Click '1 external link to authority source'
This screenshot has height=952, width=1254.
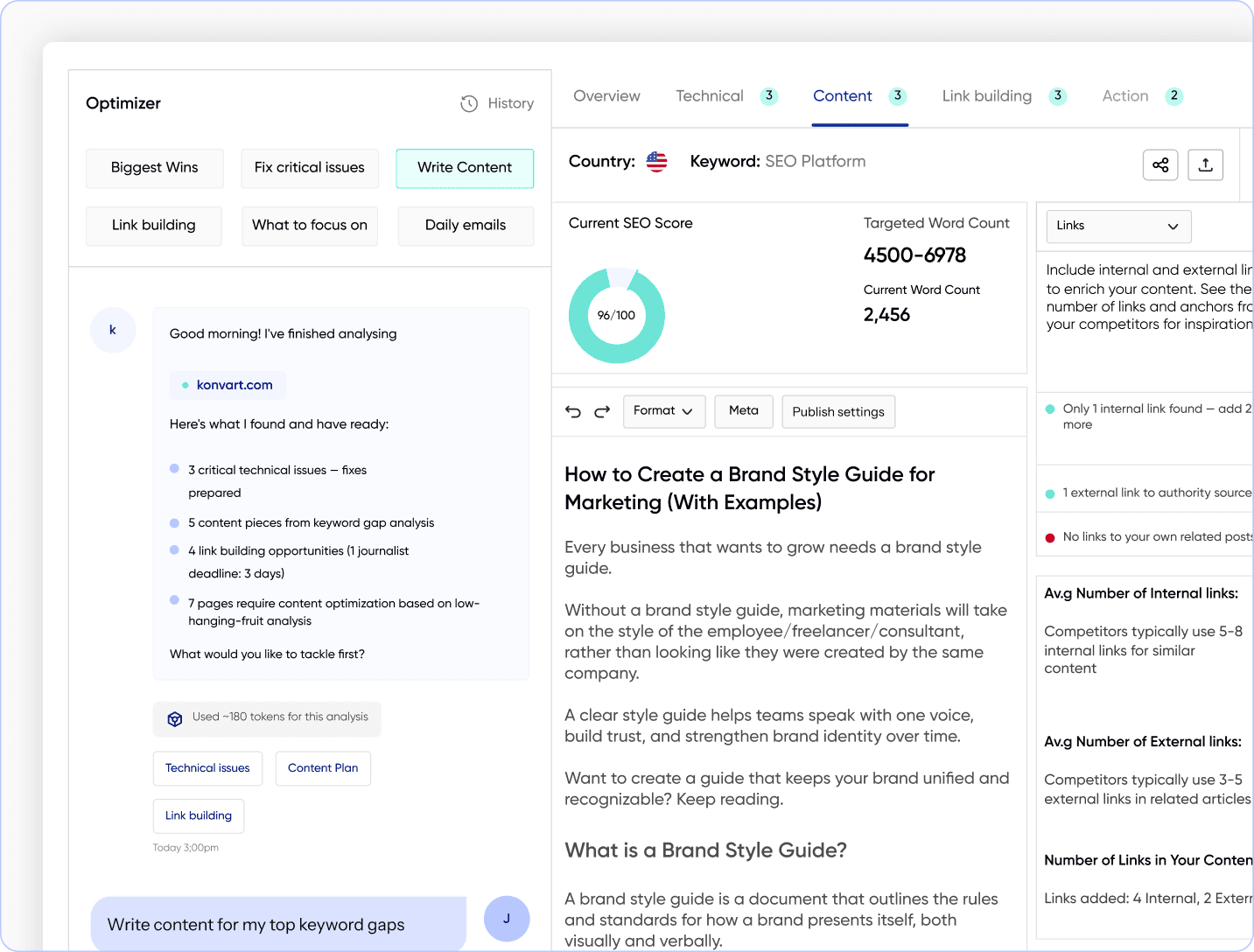[x=1157, y=493]
